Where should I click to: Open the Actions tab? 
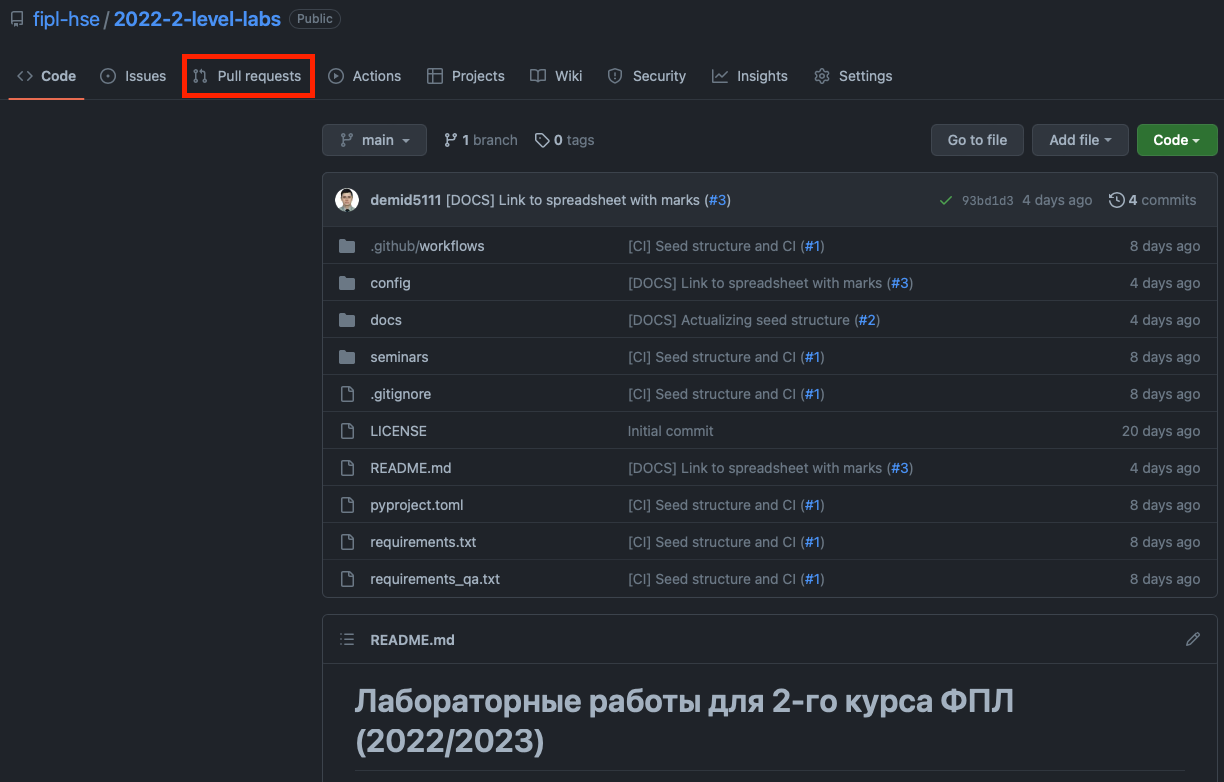coord(364,76)
